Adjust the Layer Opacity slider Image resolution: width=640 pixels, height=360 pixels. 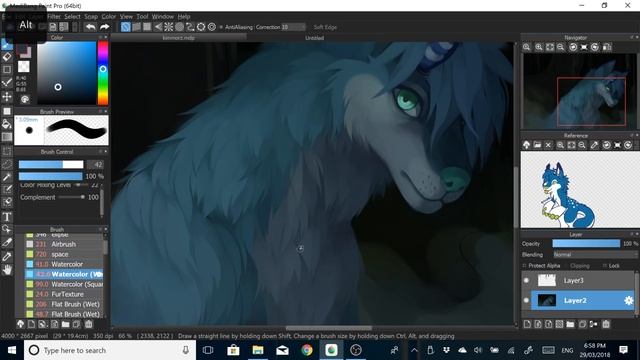click(586, 243)
